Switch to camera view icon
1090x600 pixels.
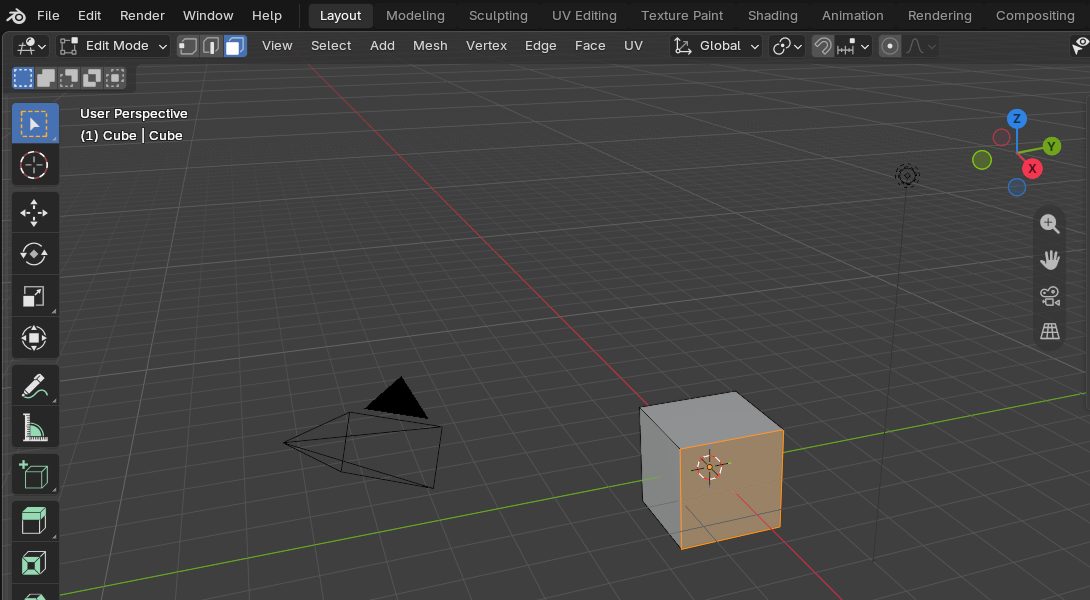pyautogui.click(x=1050, y=296)
